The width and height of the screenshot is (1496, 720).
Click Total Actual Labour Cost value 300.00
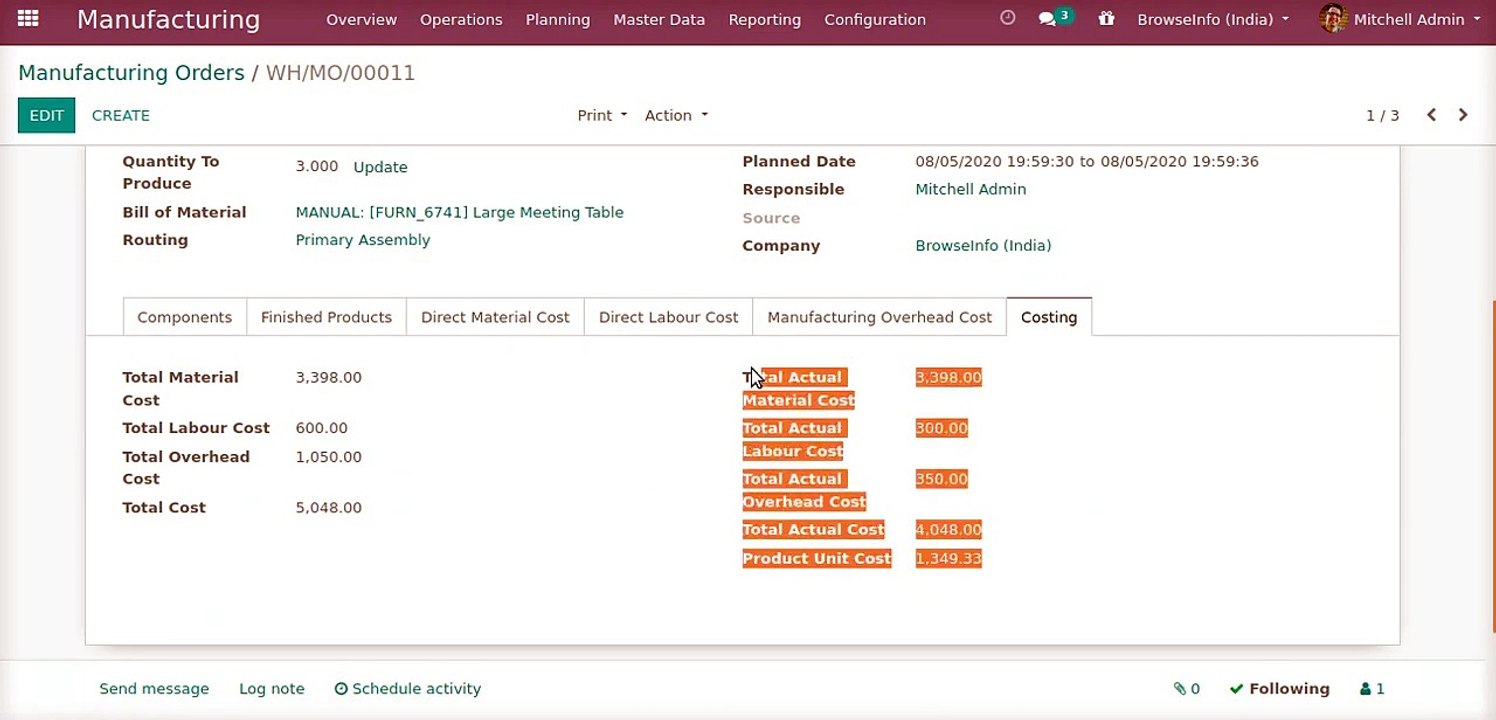tap(941, 428)
